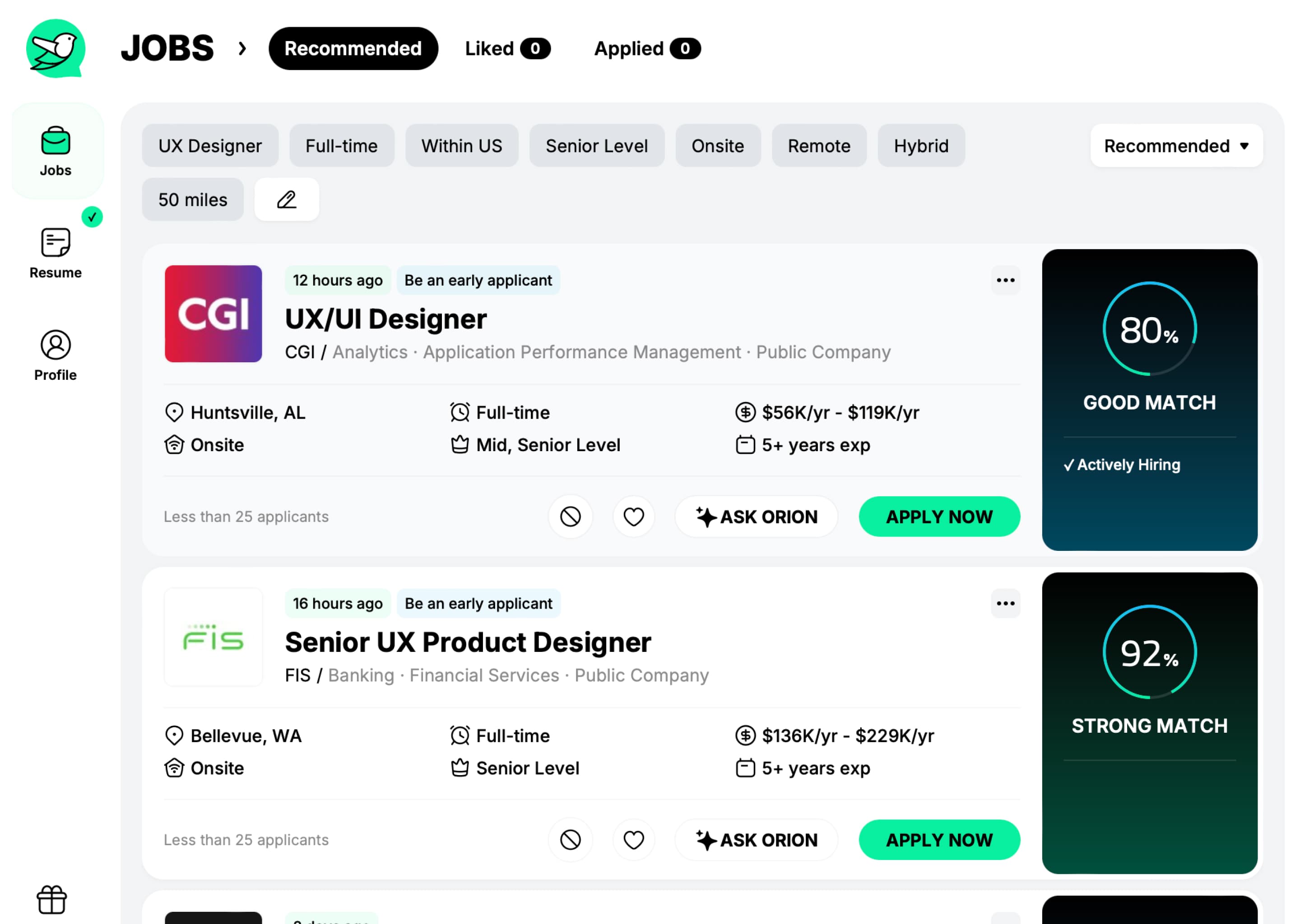Click the 92% Strong Match score circle
1300x924 pixels.
1149,652
